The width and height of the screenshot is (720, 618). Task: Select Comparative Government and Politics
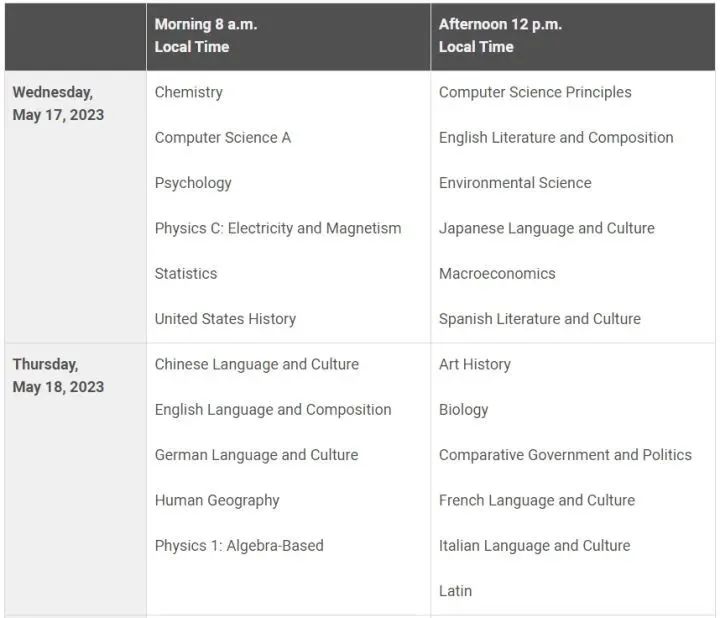[565, 455]
